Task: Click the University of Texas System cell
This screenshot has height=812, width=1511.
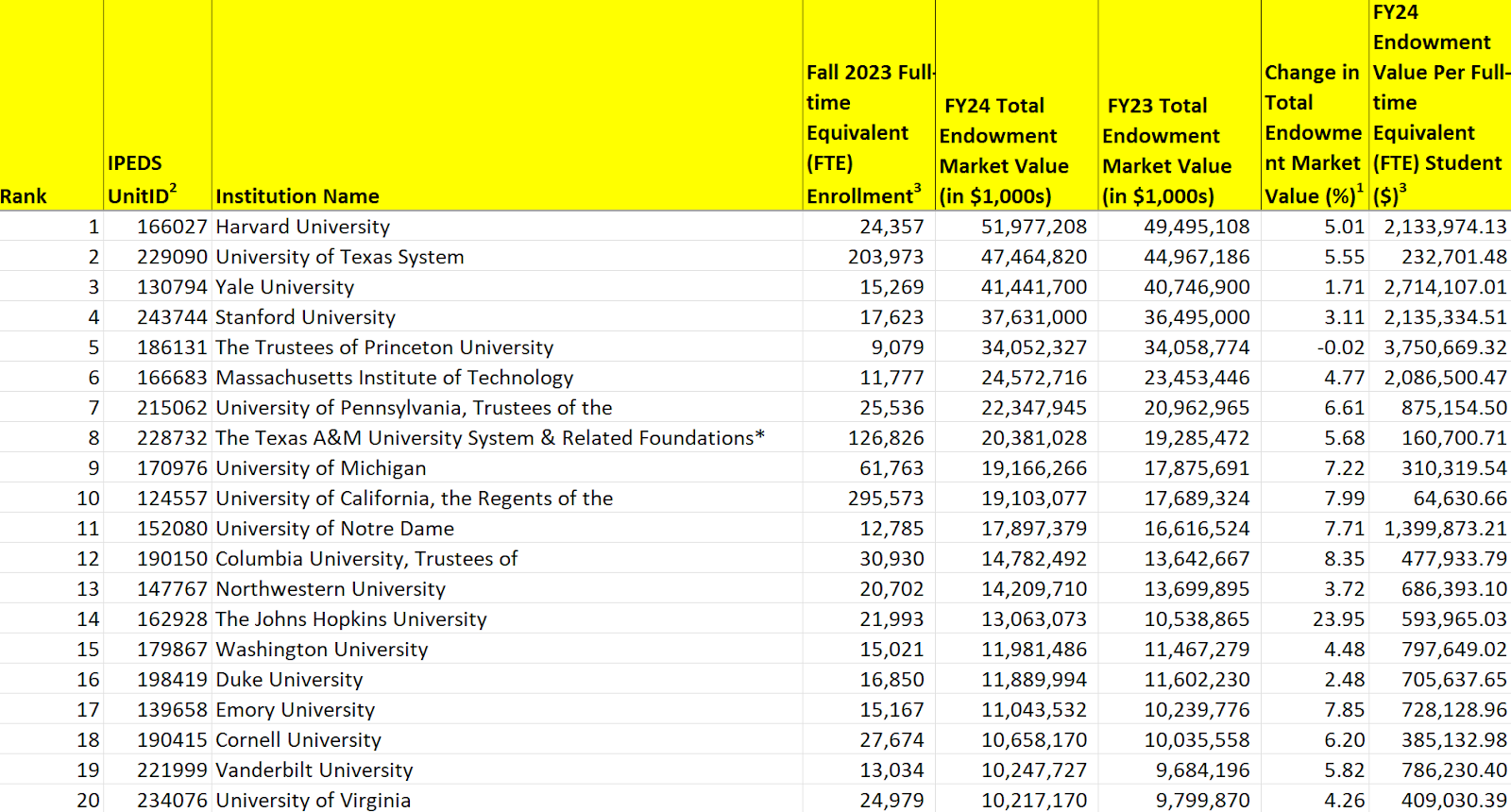Action: pos(507,256)
